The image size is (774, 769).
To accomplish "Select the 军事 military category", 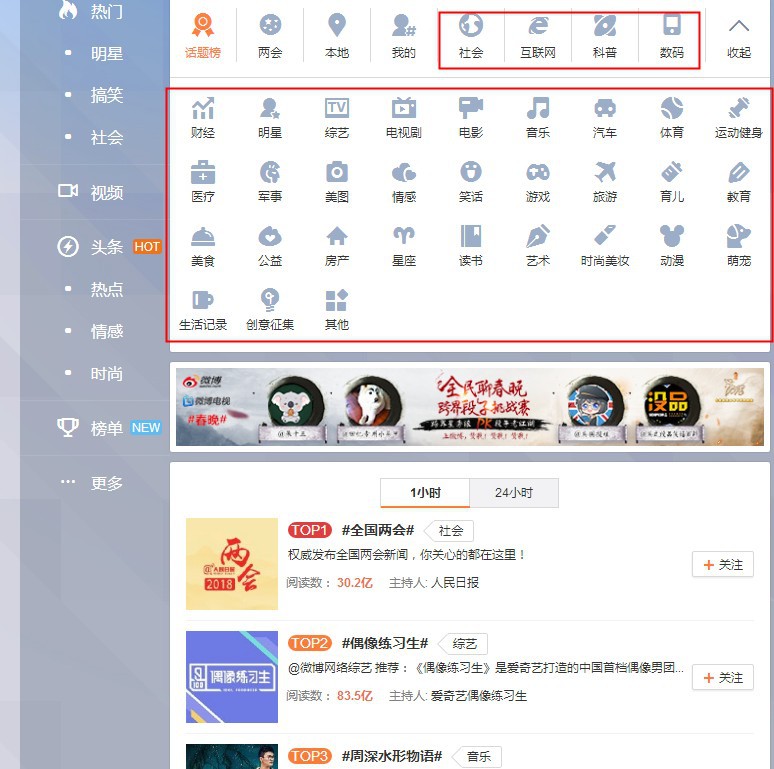I will point(270,182).
